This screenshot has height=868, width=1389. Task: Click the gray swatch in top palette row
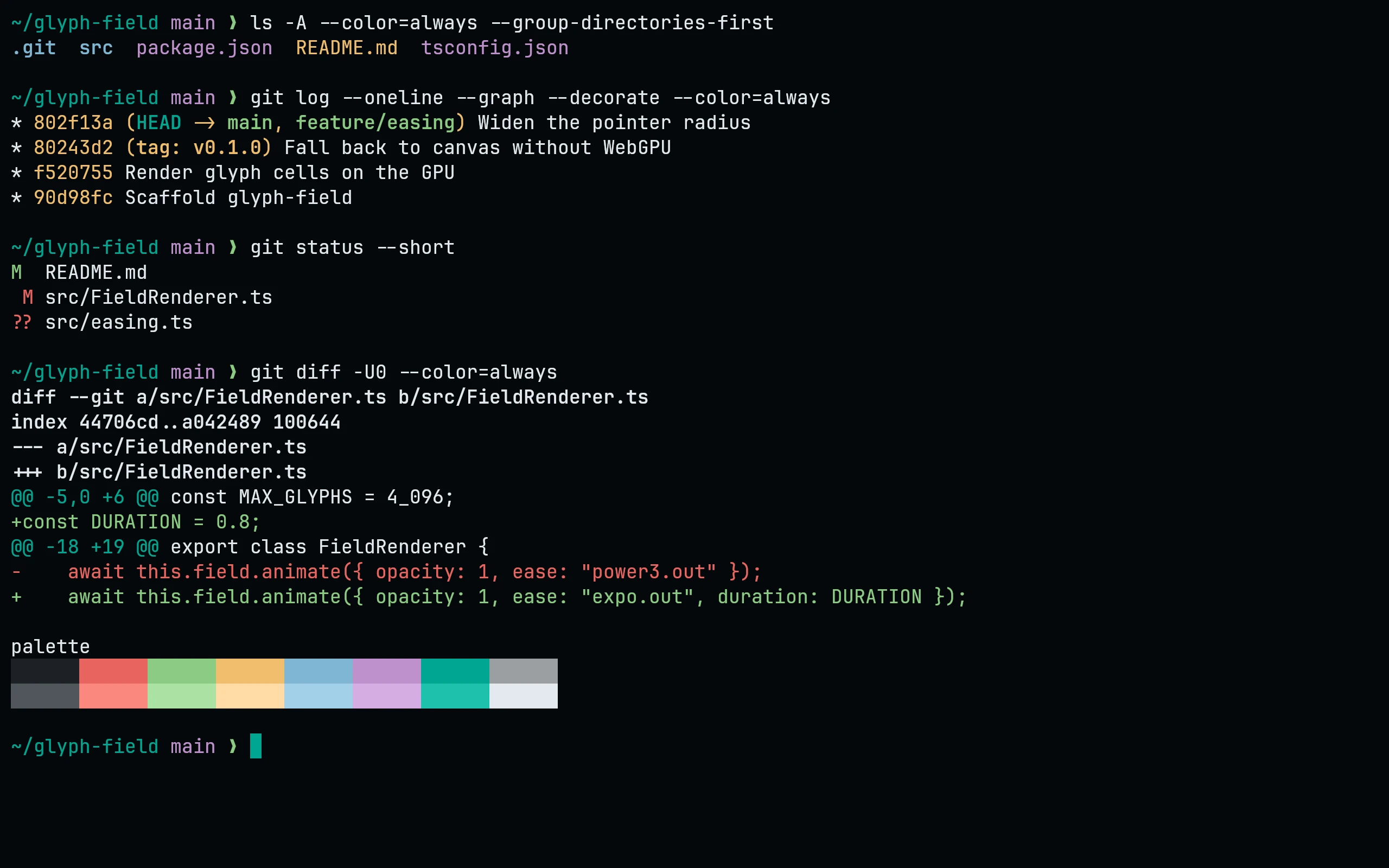[523, 671]
